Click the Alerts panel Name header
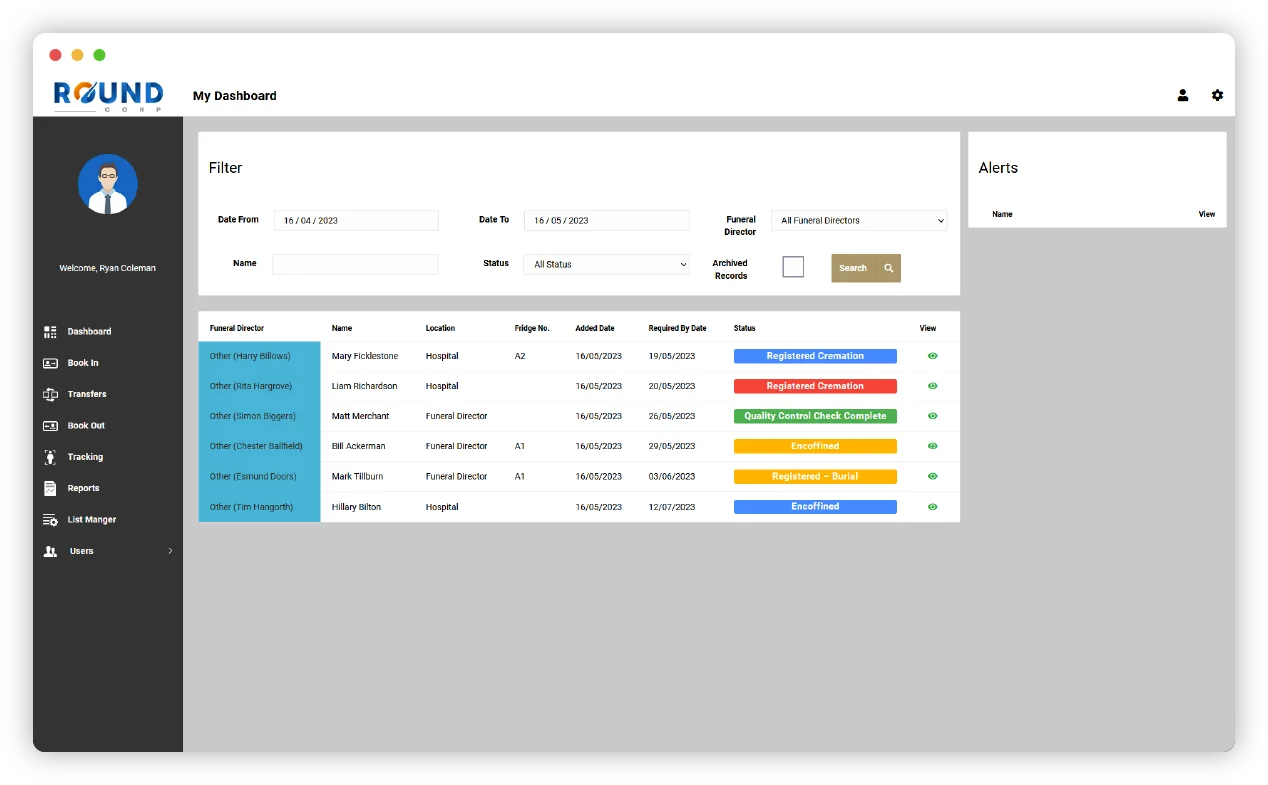 (1002, 214)
